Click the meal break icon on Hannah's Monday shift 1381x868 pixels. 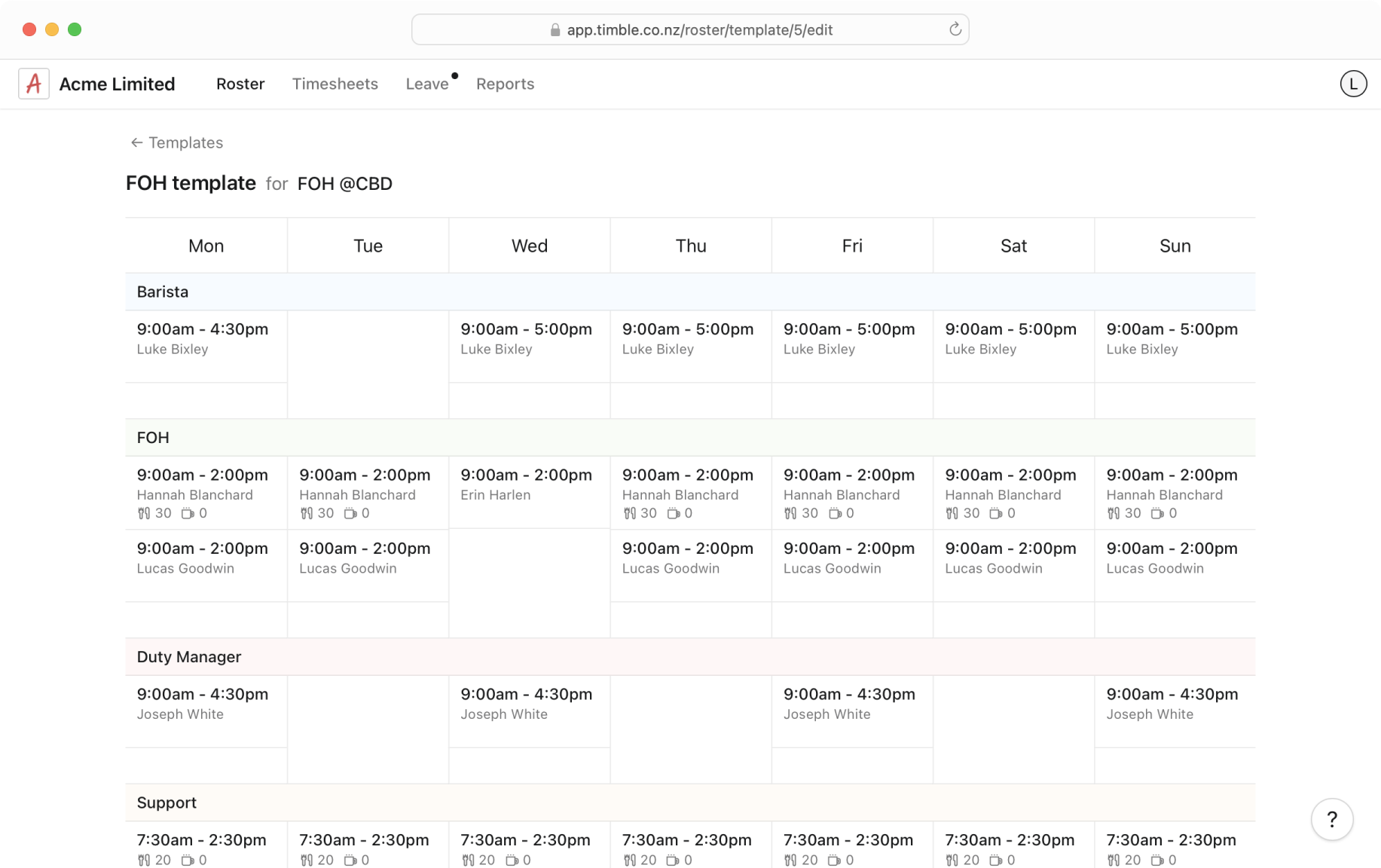tap(144, 513)
